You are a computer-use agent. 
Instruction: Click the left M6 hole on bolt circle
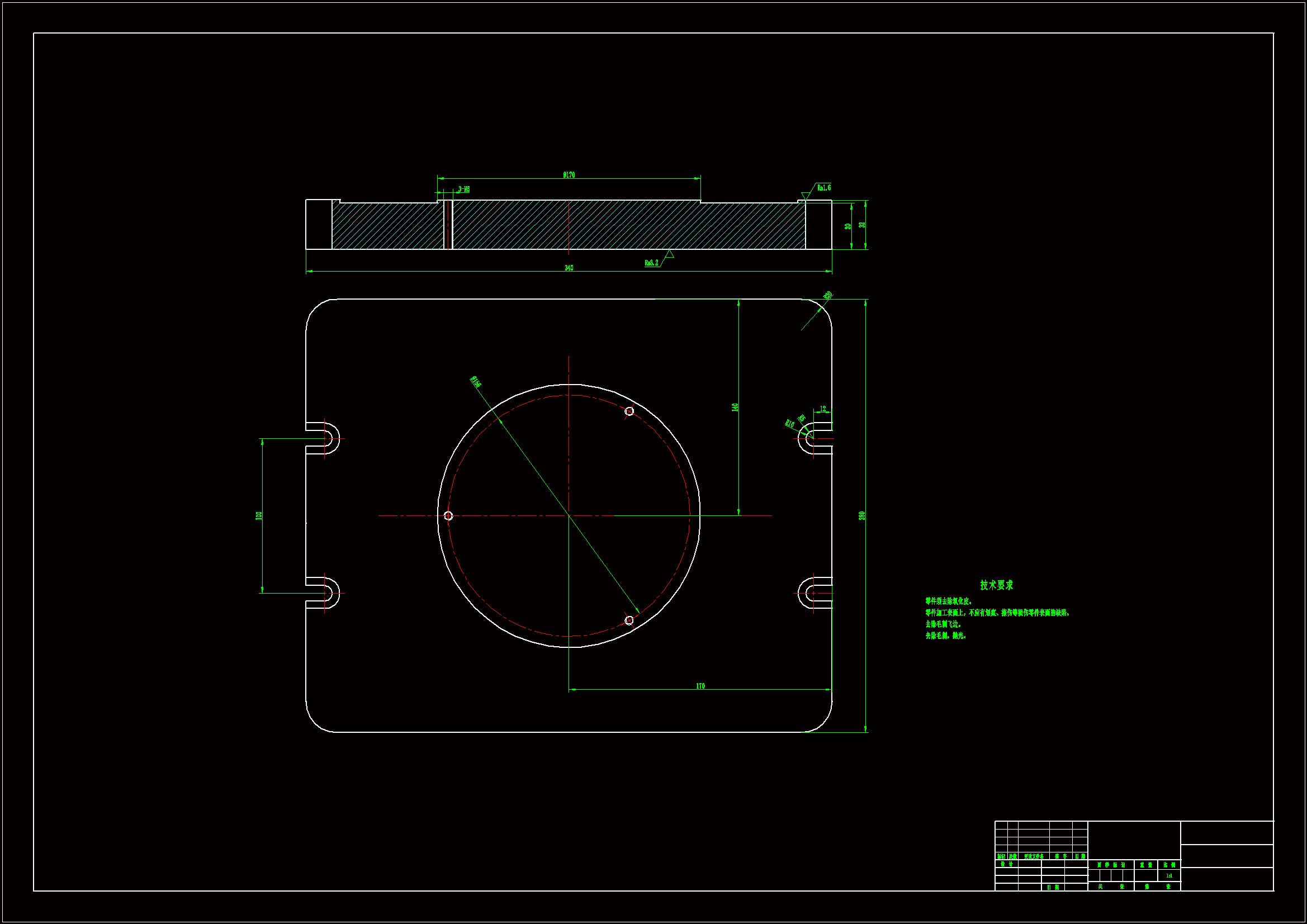click(x=448, y=516)
